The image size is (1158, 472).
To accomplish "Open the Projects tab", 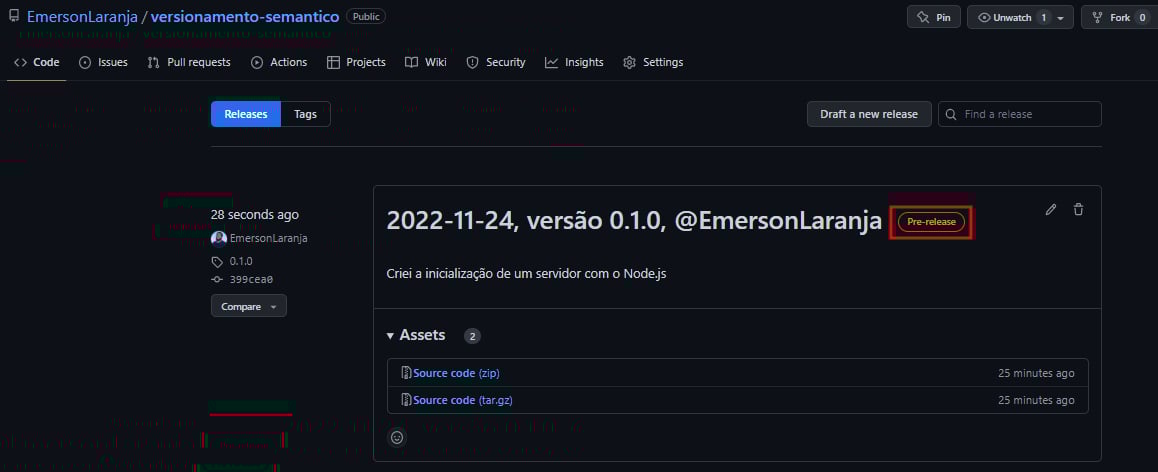I will (x=356, y=62).
